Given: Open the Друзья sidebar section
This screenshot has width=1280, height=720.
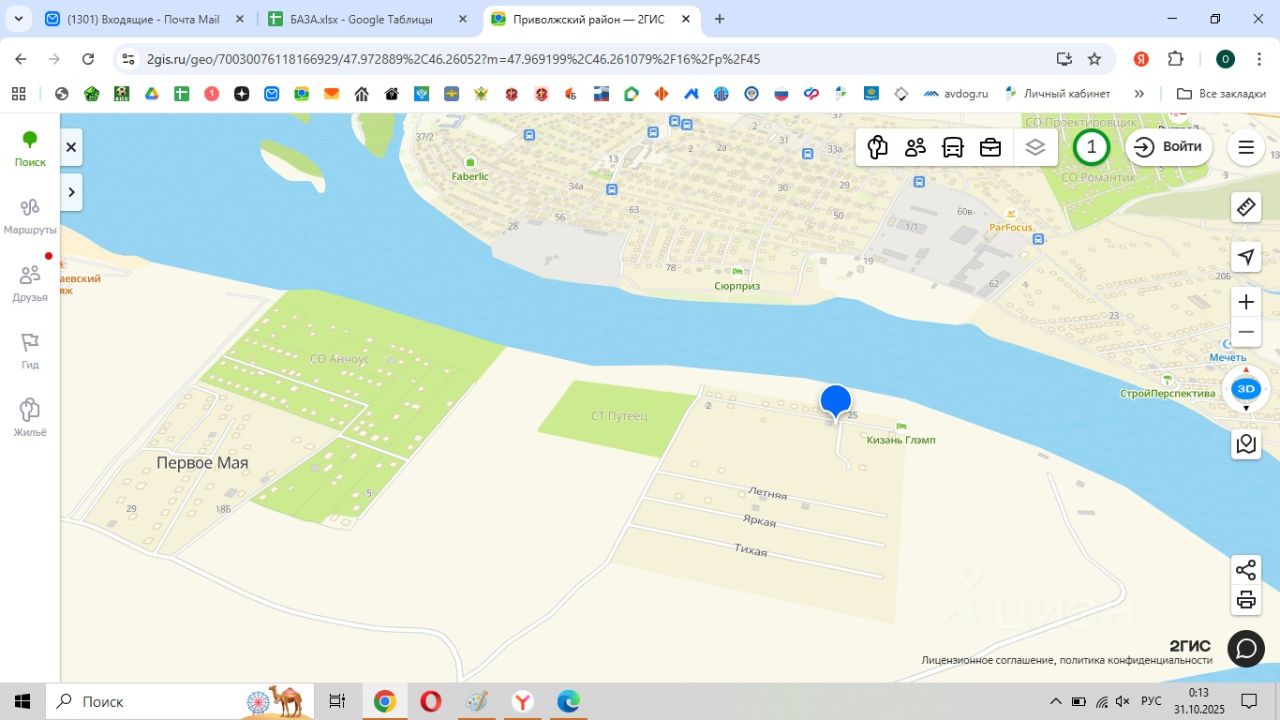Looking at the screenshot, I should 30,283.
